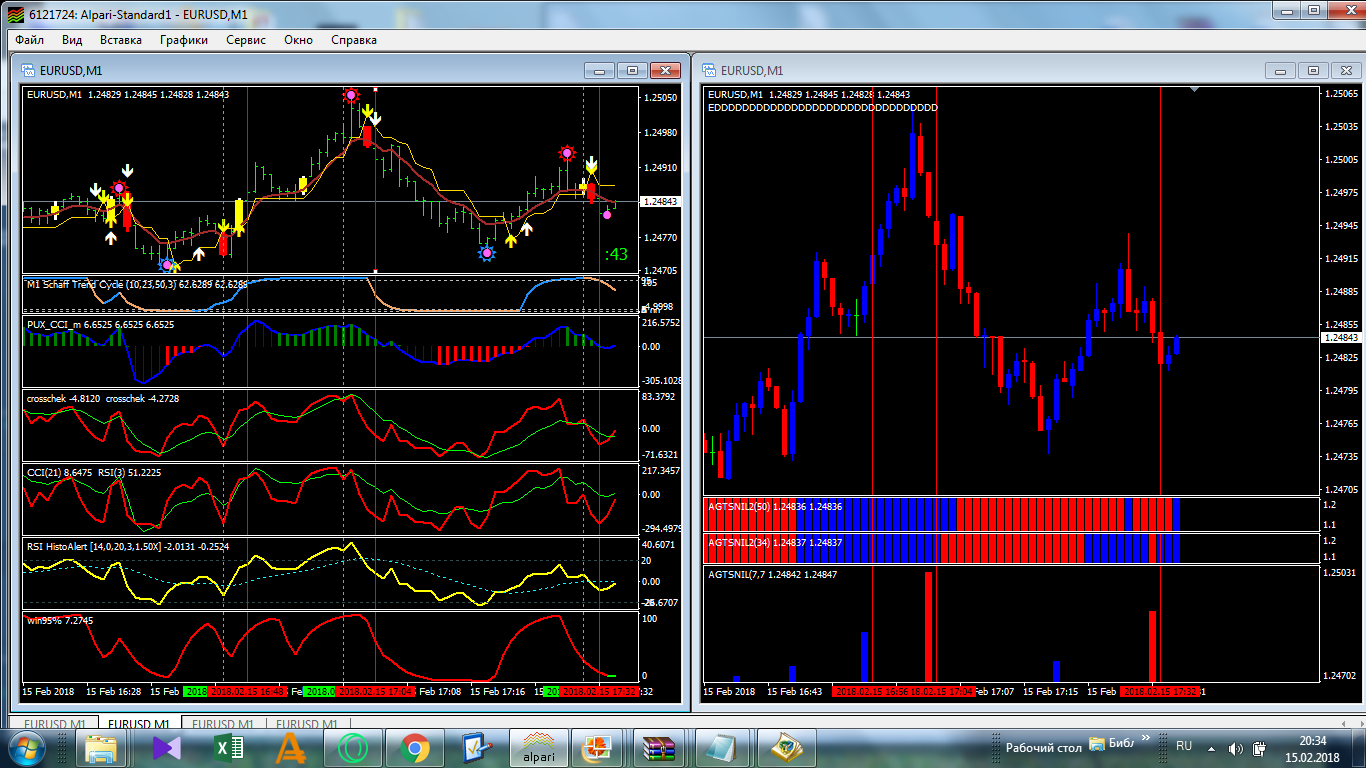
Task: Minimize the left EURUSD,M1 chart window
Action: click(x=600, y=70)
